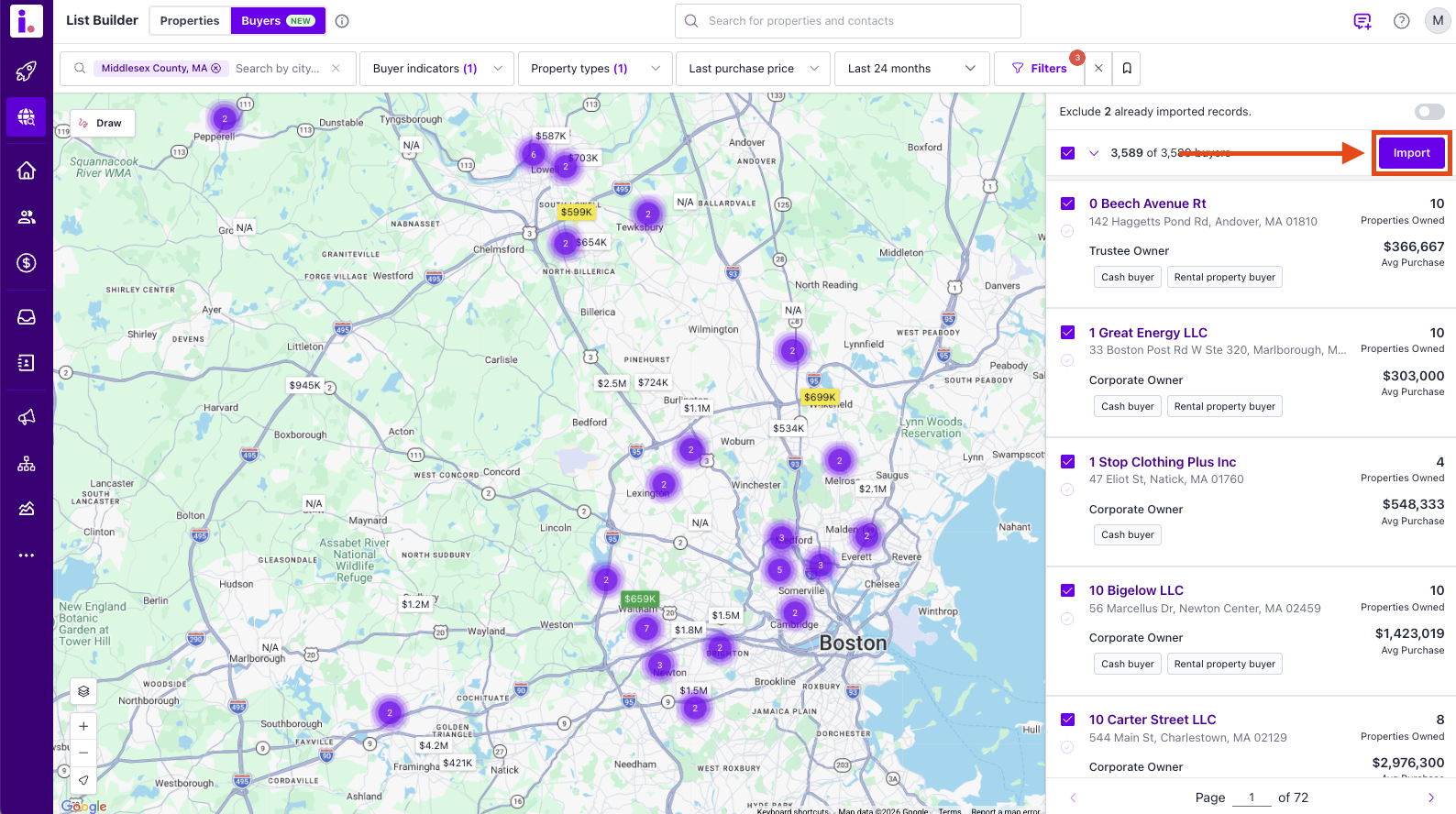Viewport: 1456px width, 814px height.
Task: Click the info icon beside Buyers tab
Action: tap(342, 21)
